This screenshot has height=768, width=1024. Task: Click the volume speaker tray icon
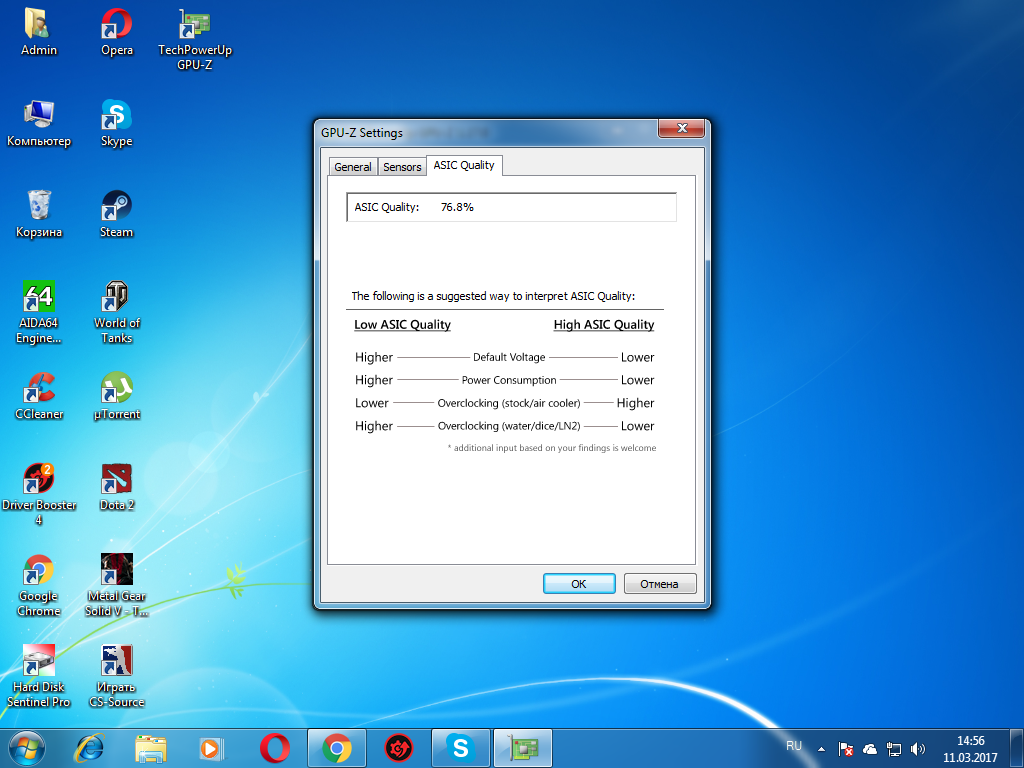(x=918, y=749)
